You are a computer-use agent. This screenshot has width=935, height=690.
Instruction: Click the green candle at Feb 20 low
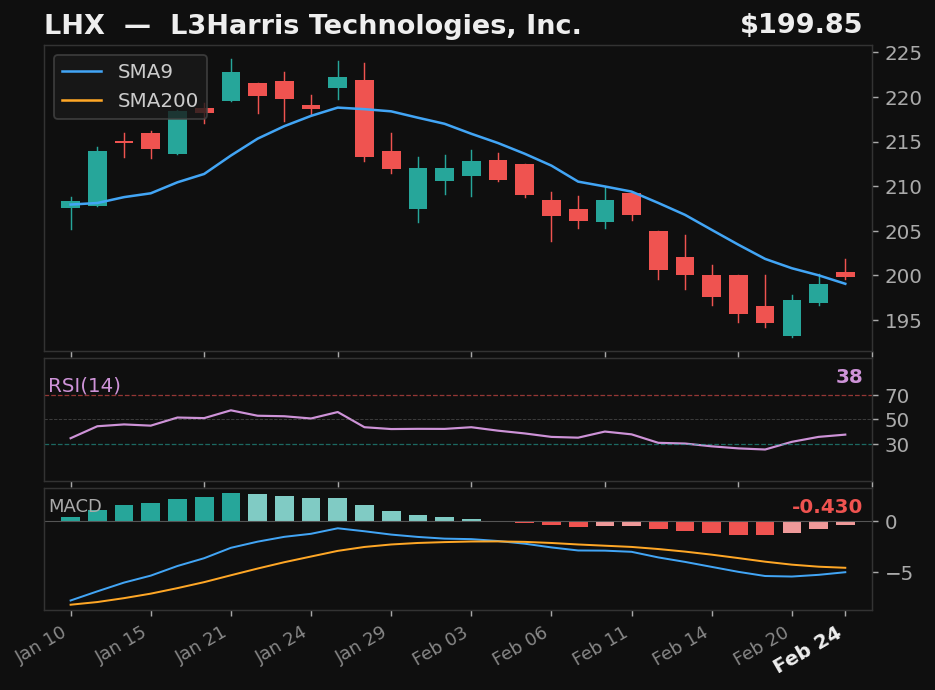point(792,318)
